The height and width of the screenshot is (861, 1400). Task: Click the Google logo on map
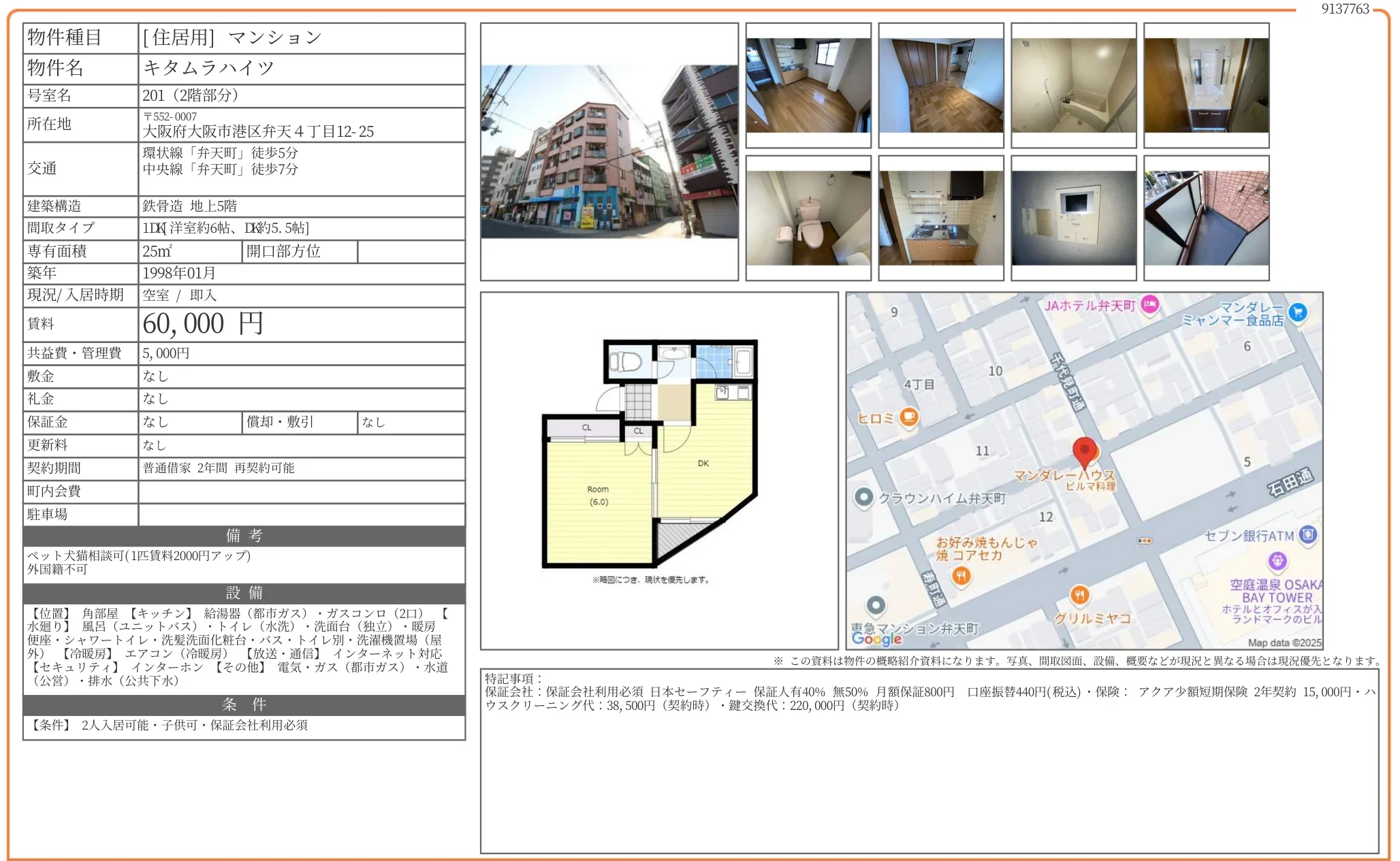coord(876,638)
